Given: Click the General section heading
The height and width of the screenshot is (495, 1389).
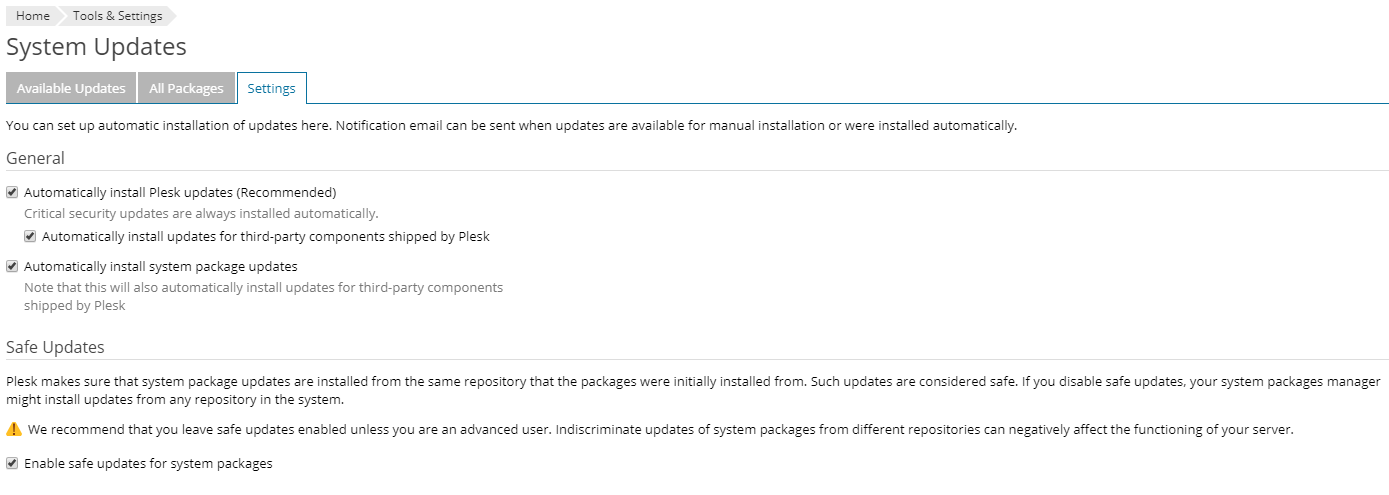Looking at the screenshot, I should pos(35,158).
